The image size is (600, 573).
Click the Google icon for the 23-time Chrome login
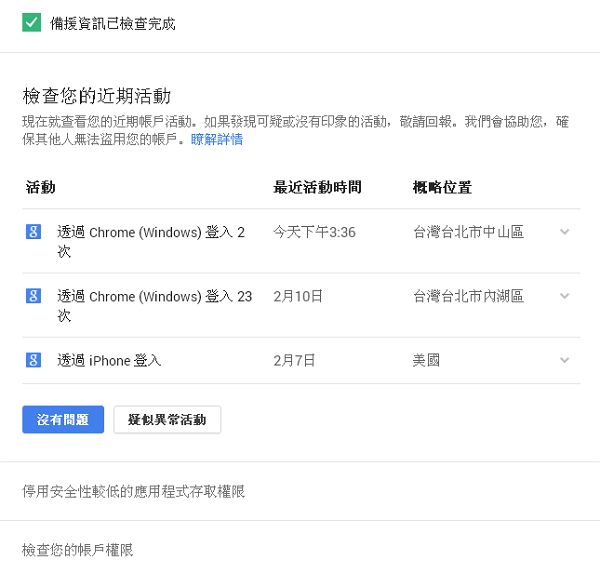point(33,296)
